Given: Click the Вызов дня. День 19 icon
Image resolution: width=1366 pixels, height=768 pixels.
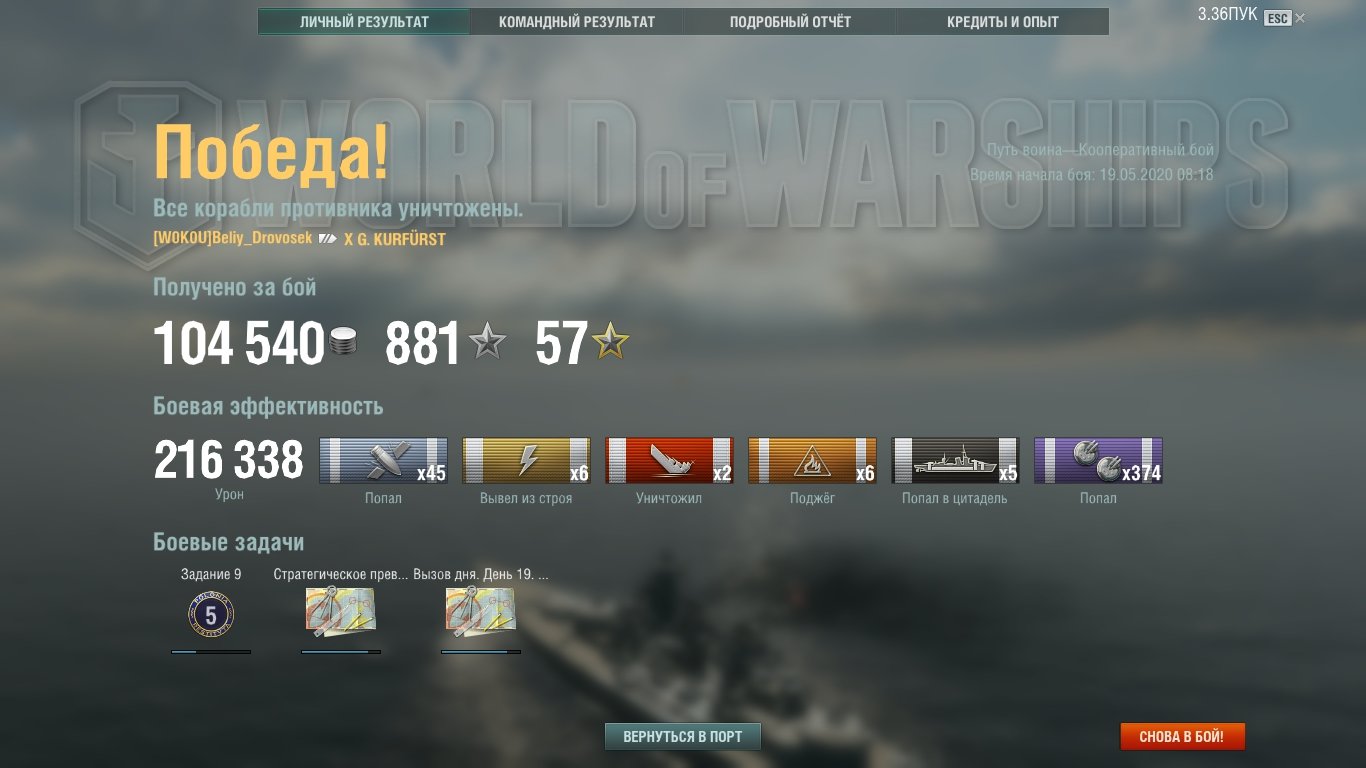Looking at the screenshot, I should click(x=481, y=611).
